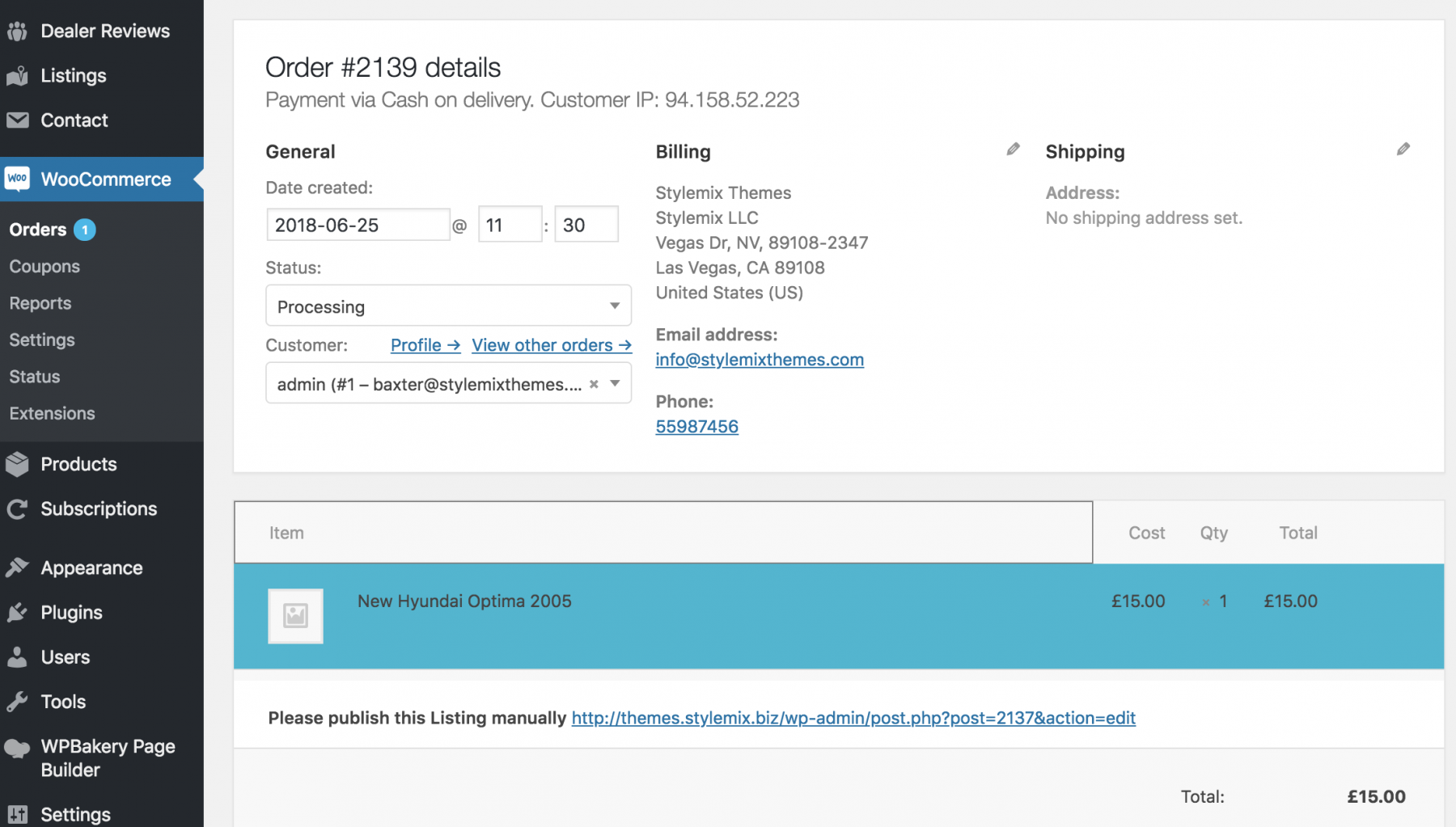
Task: Click the 'Order #2139 details' heading
Action: (x=383, y=67)
